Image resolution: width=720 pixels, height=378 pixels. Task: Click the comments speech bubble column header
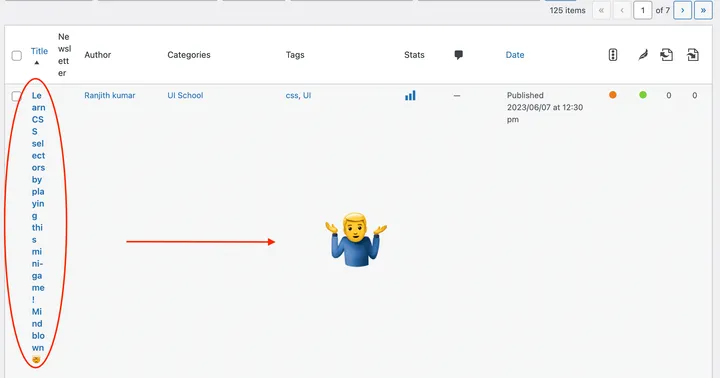click(458, 55)
